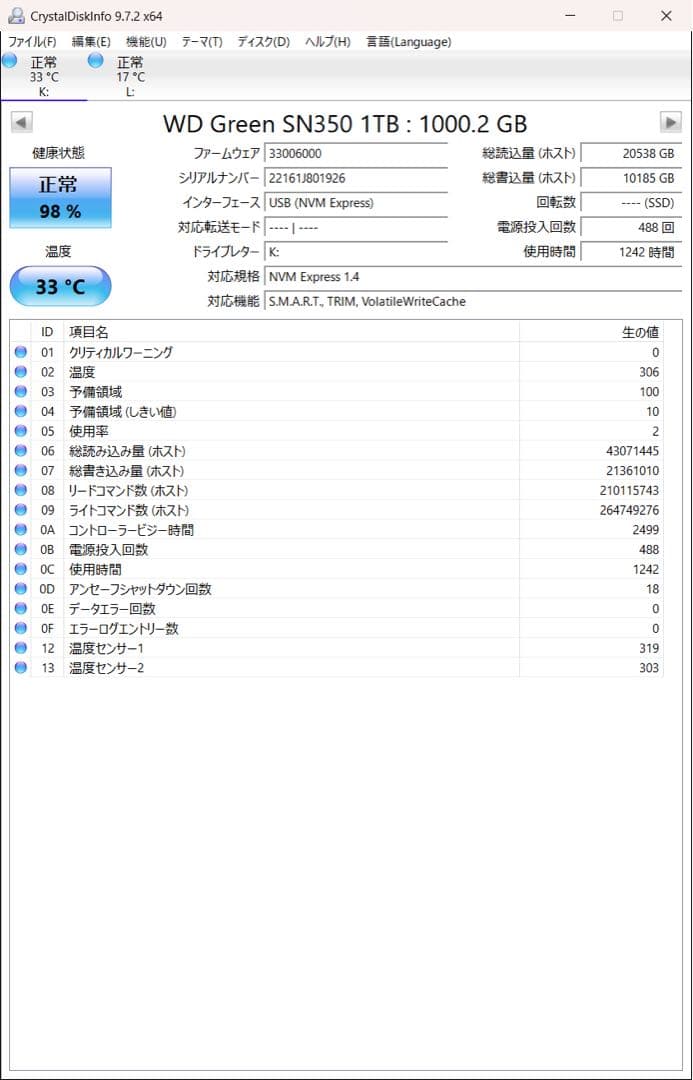This screenshot has height=1080, width=693.
Task: Click the 健康状態 label
Action: click(x=59, y=153)
